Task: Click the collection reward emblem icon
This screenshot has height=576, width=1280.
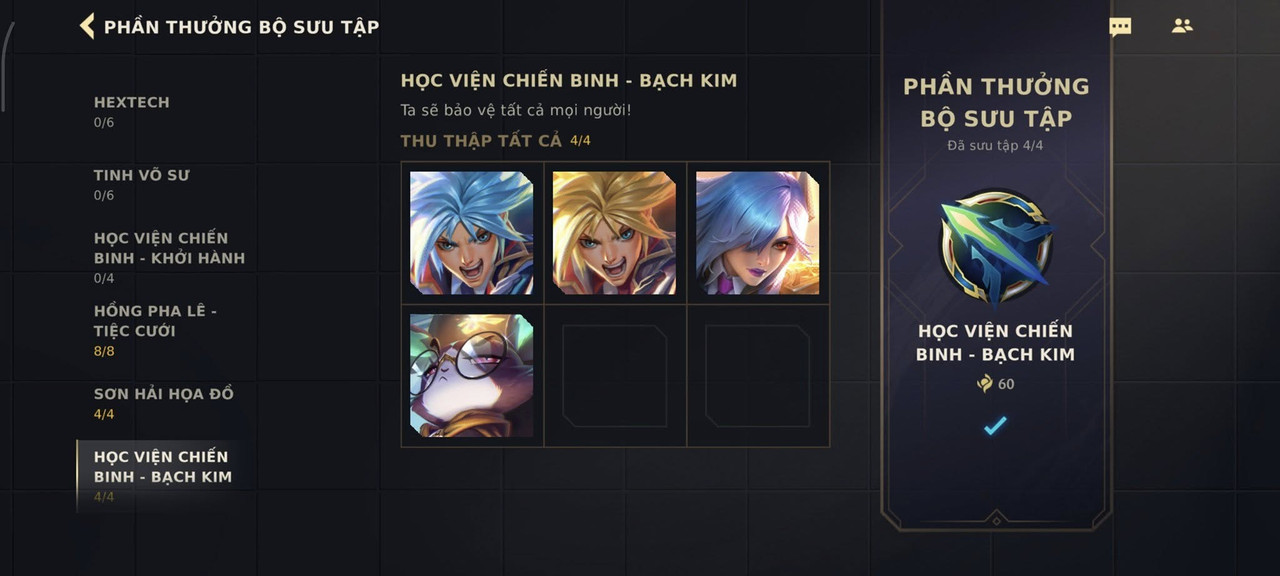Action: (x=996, y=248)
